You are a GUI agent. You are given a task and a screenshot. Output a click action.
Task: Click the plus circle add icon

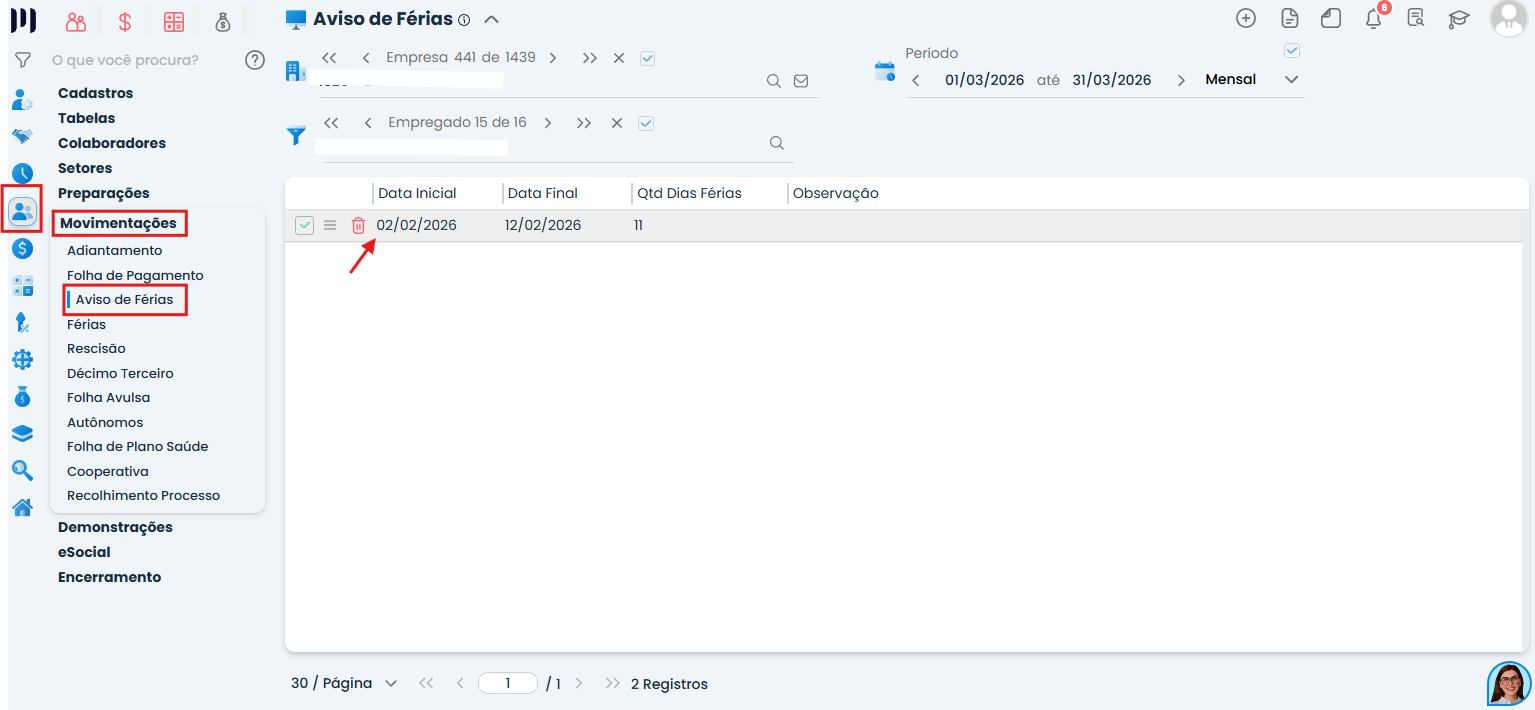pyautogui.click(x=1246, y=18)
